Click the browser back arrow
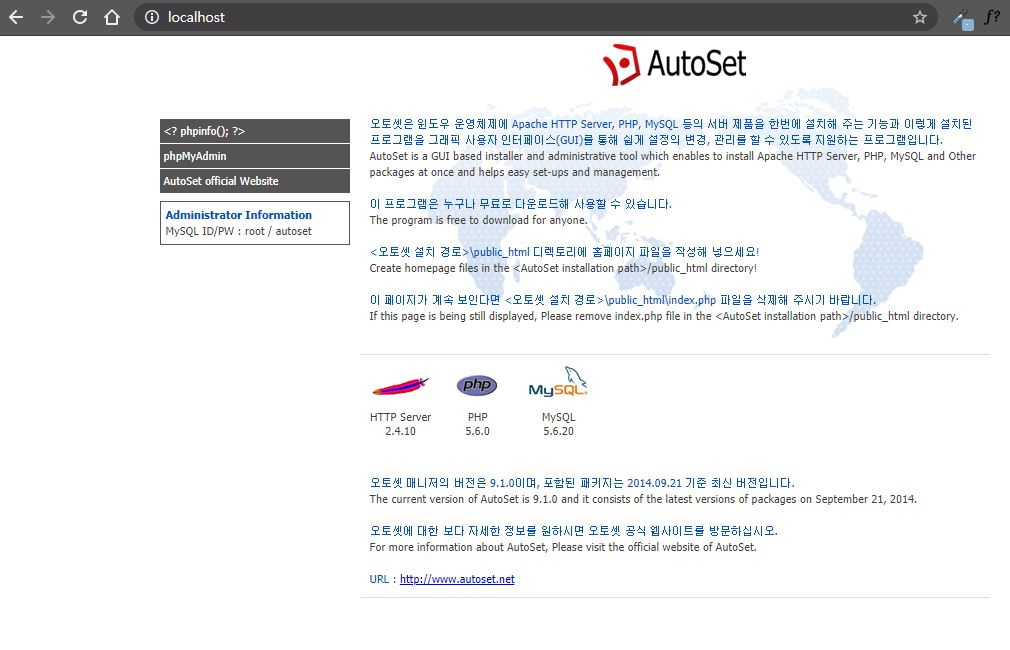The height and width of the screenshot is (650, 1010). point(16,17)
